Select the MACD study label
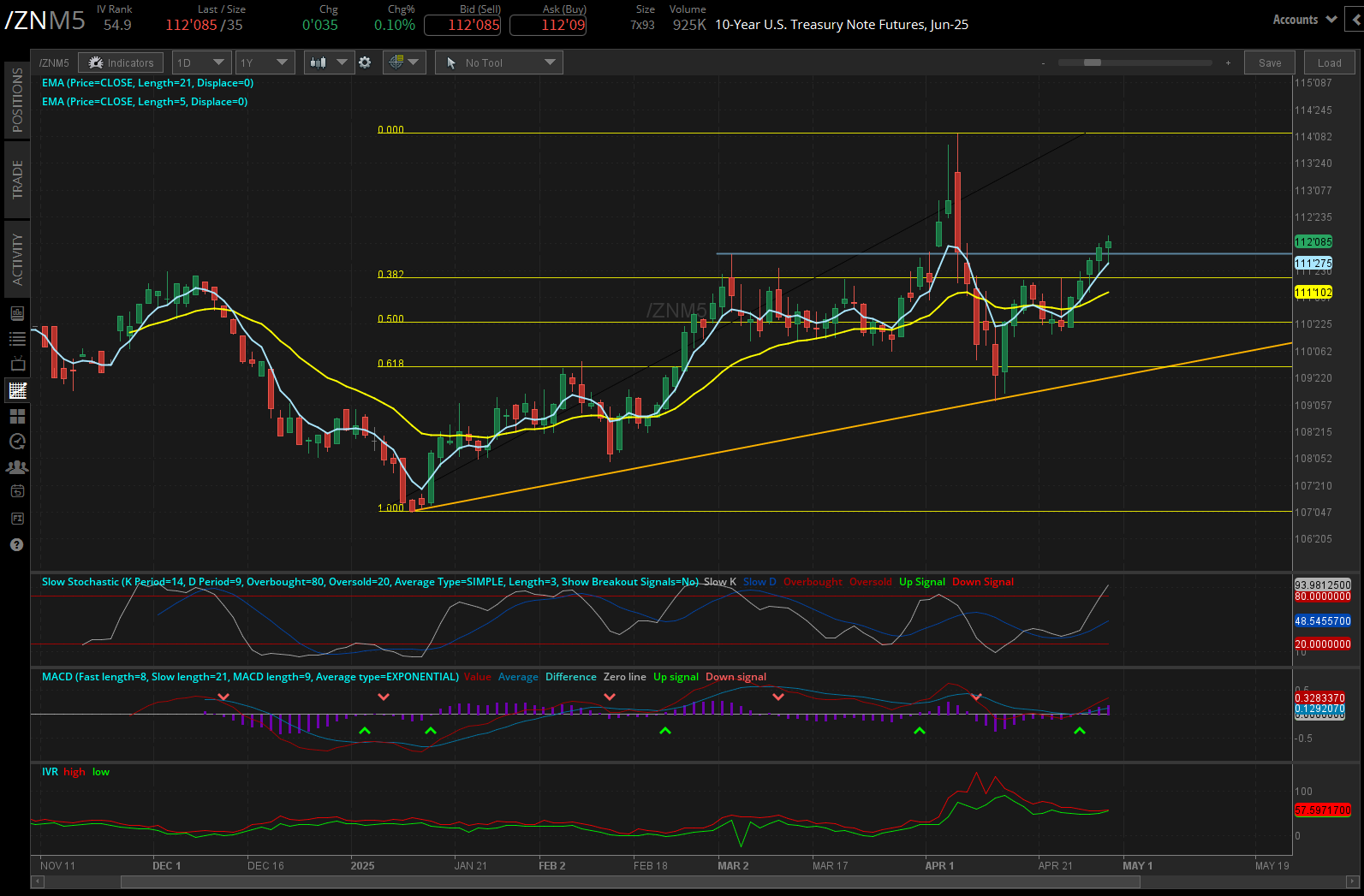 point(250,677)
